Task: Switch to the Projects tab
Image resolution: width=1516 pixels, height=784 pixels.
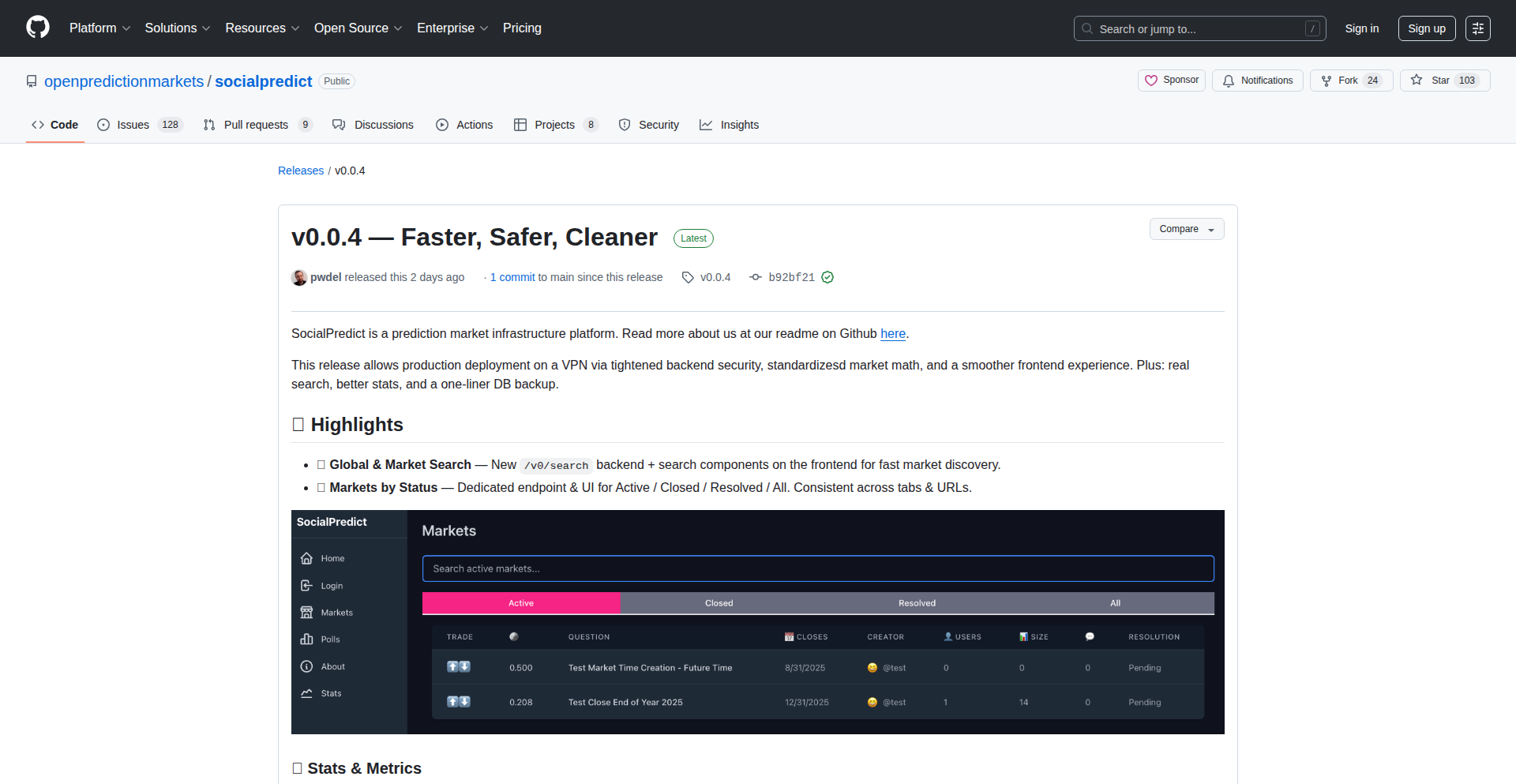Action: point(556,125)
